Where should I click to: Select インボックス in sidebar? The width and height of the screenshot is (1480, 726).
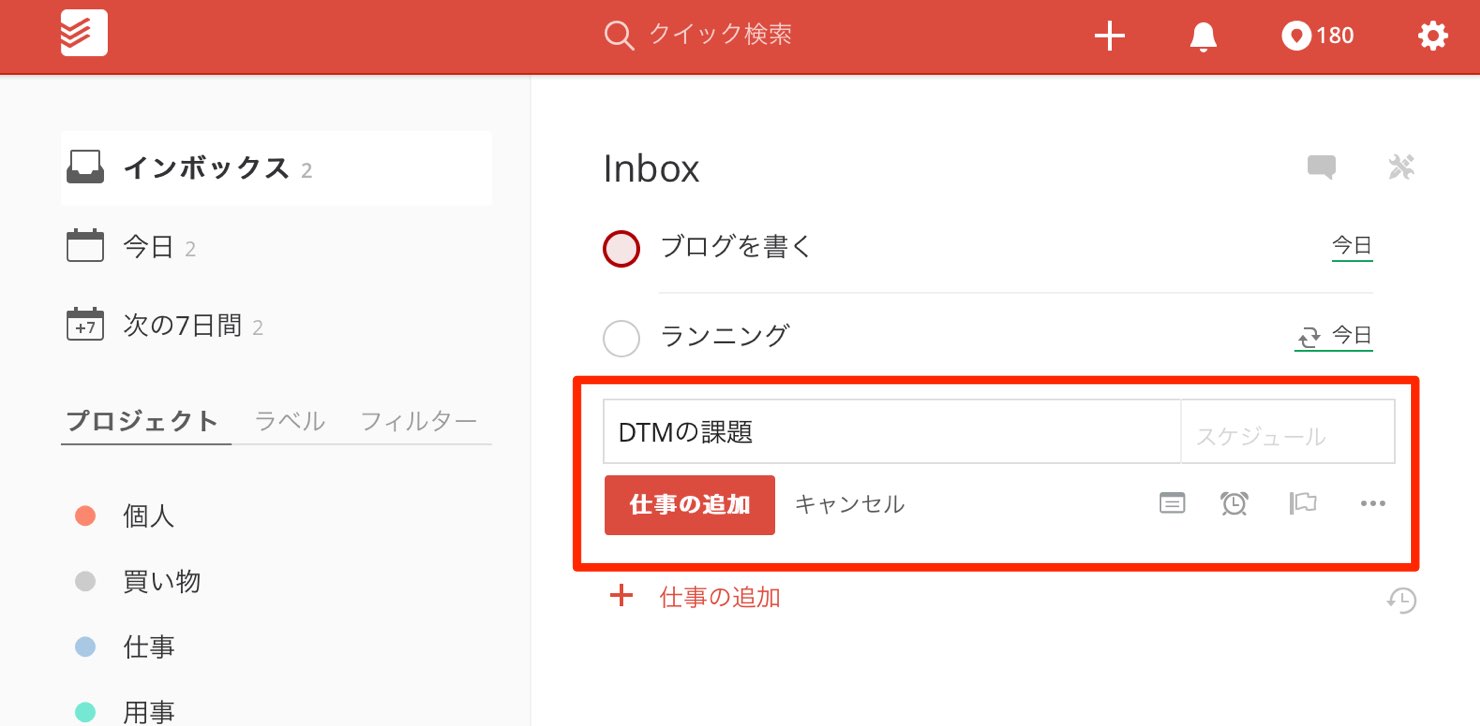(276, 168)
